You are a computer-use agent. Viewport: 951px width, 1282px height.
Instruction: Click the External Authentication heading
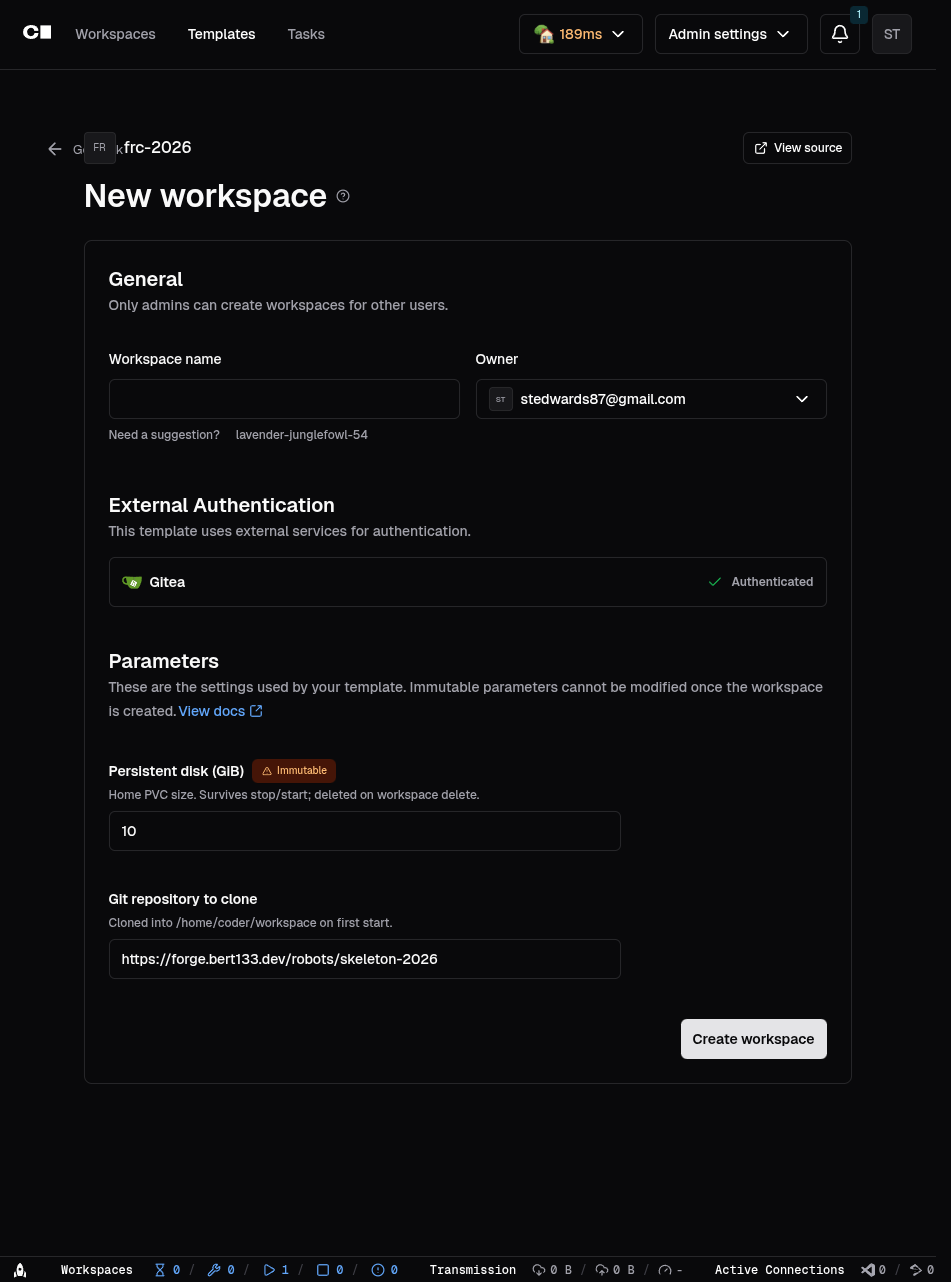tap(222, 505)
